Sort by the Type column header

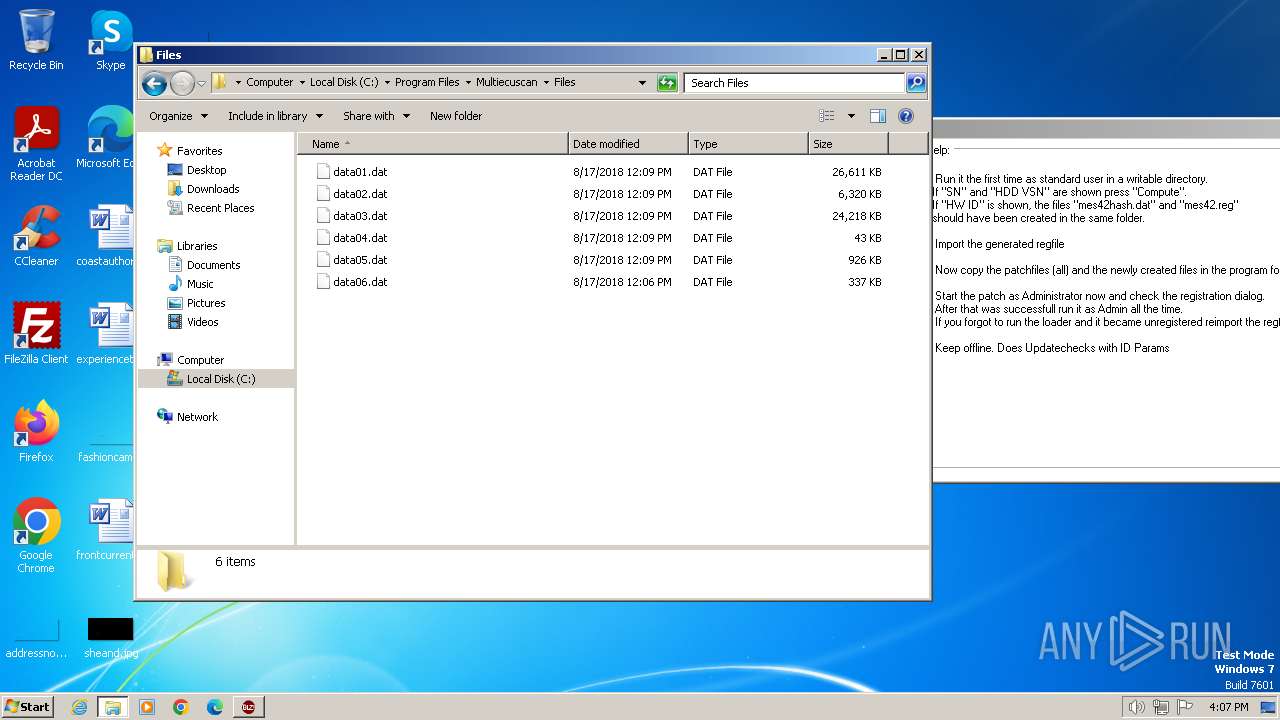(748, 144)
